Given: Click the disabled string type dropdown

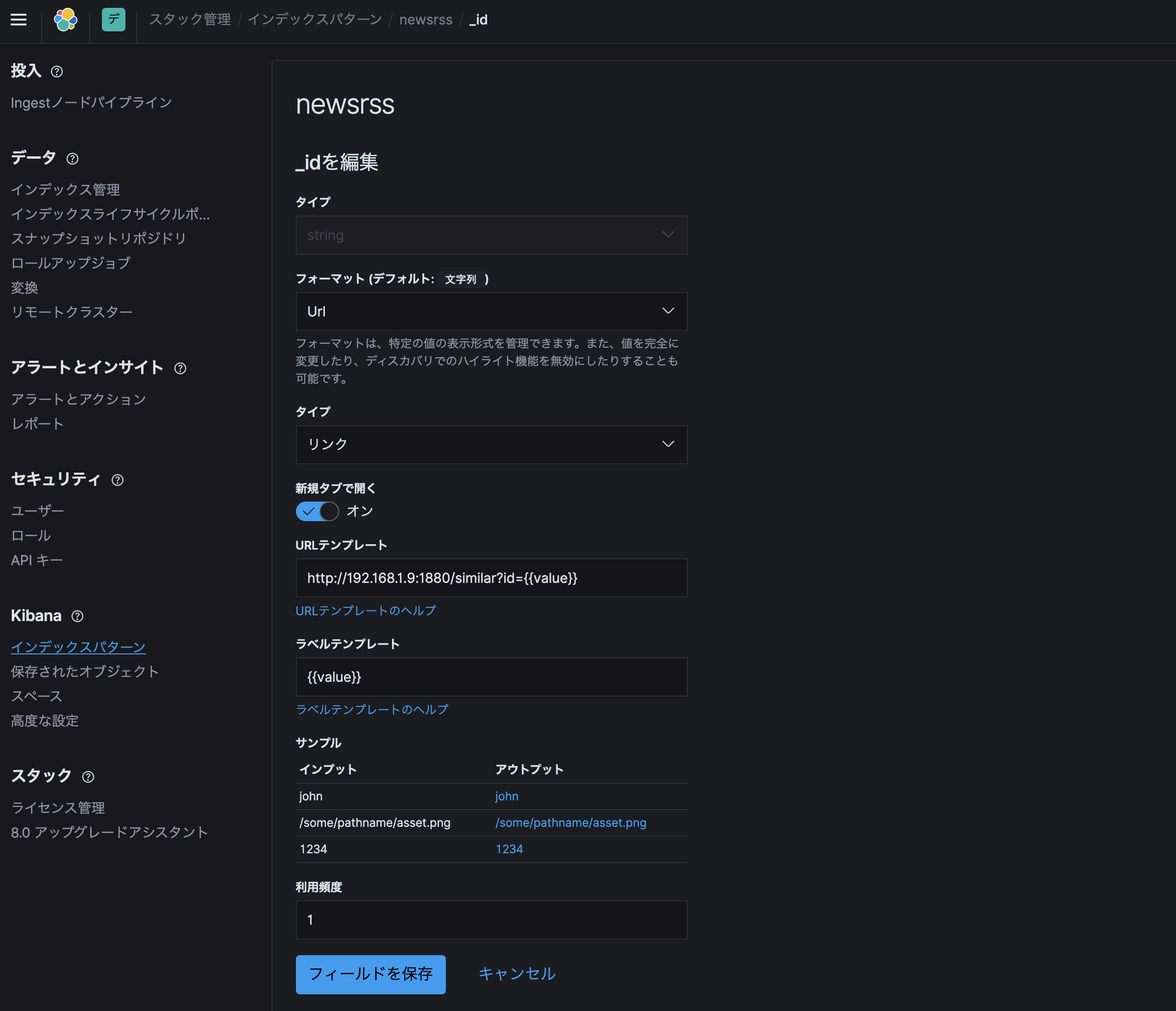Looking at the screenshot, I should pyautogui.click(x=491, y=236).
